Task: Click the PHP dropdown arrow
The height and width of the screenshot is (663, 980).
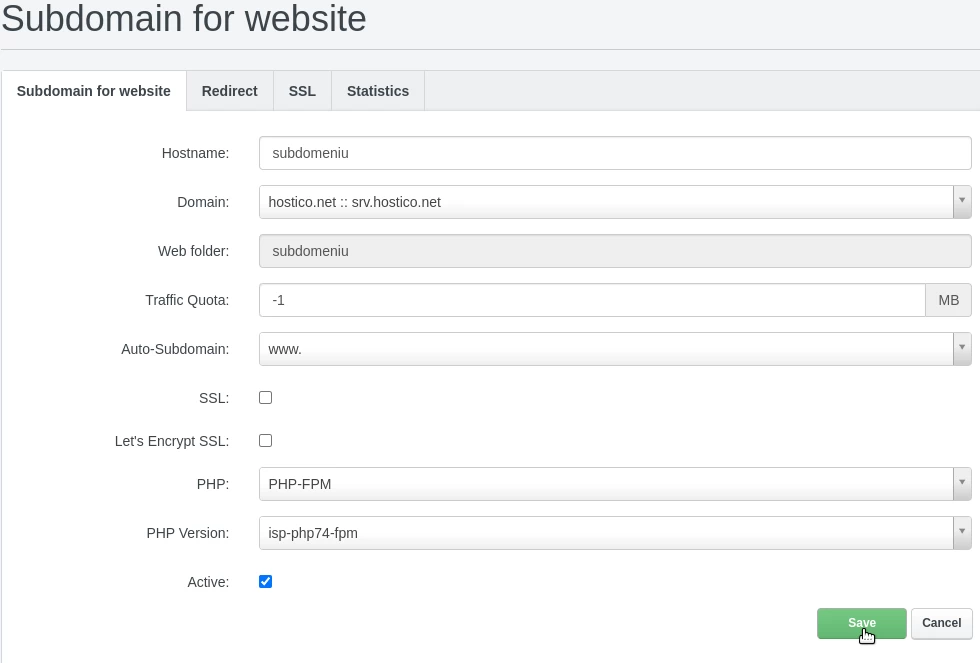Action: 961,484
